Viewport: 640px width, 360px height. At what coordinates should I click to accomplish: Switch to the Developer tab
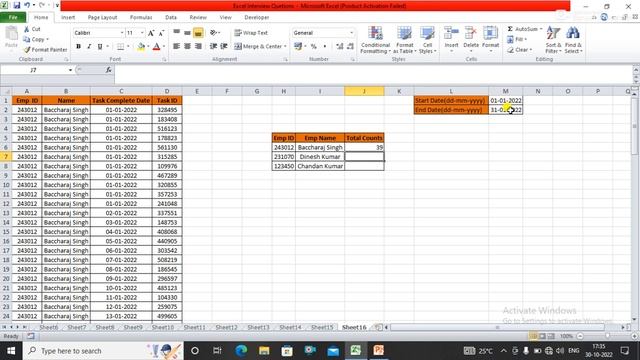(257, 18)
